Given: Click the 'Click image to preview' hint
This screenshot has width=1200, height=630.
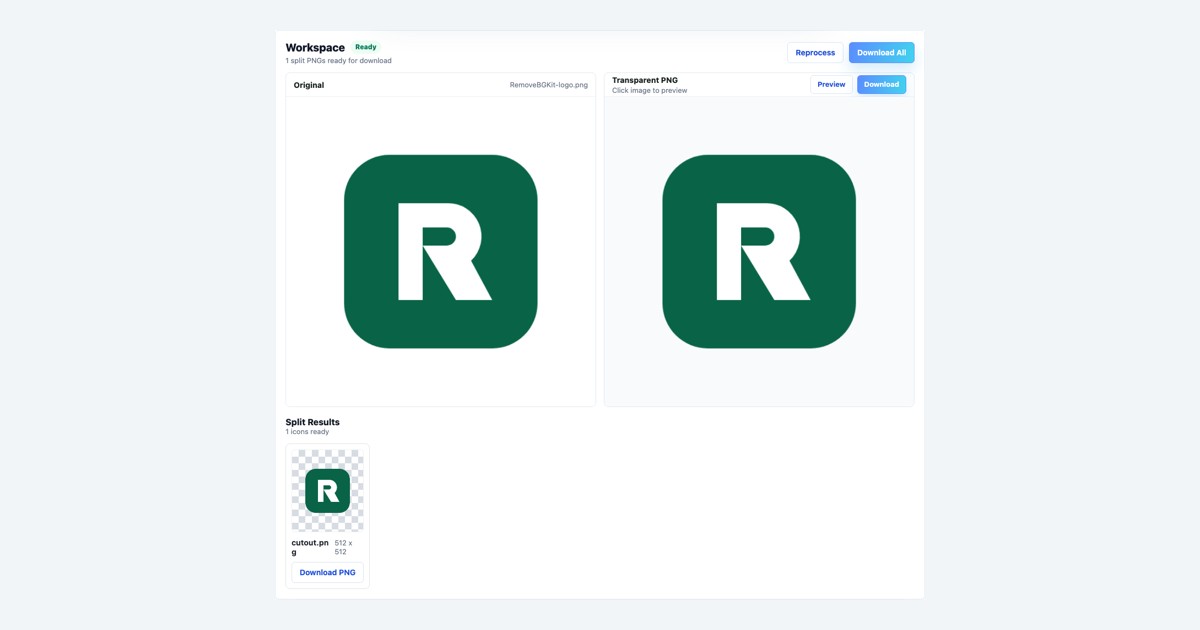Looking at the screenshot, I should [x=650, y=91].
